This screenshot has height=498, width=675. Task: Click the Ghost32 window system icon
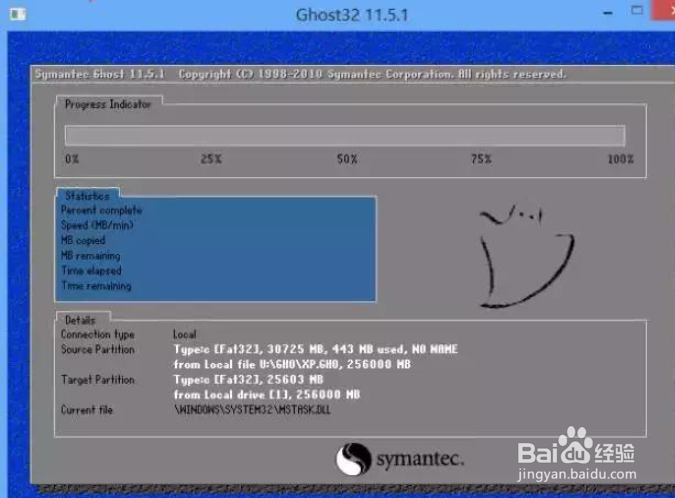(18, 14)
